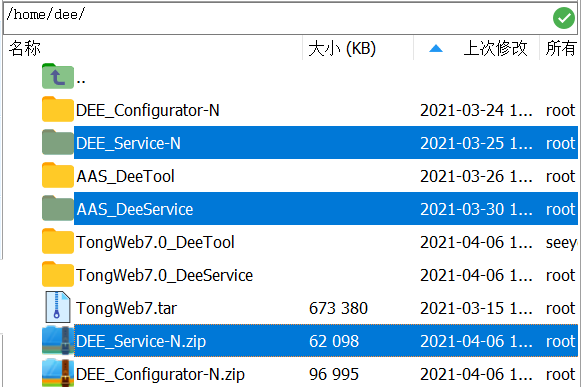Click the selected DEE_Service-N folder icon
Viewport: 584px width, 387px height.
[58, 143]
